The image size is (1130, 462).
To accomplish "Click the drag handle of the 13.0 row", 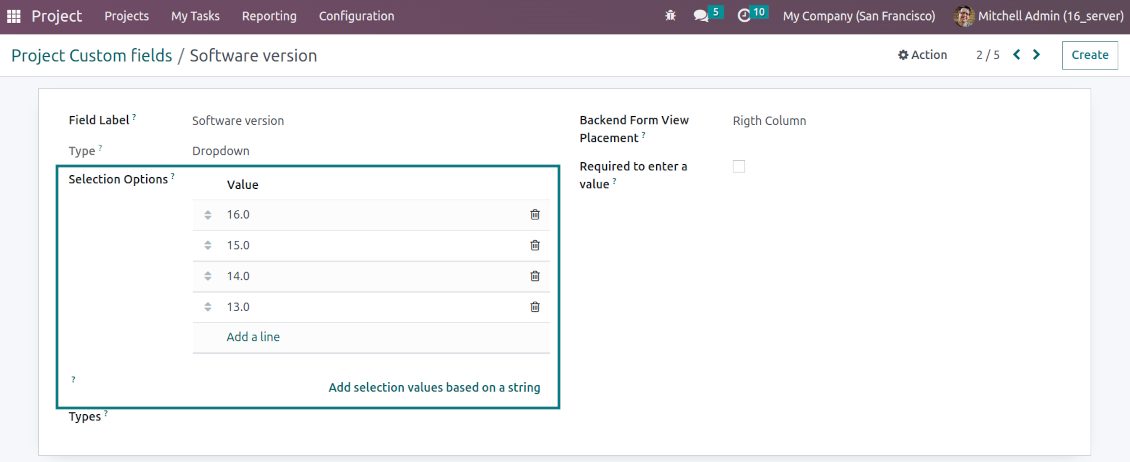I will pos(208,308).
